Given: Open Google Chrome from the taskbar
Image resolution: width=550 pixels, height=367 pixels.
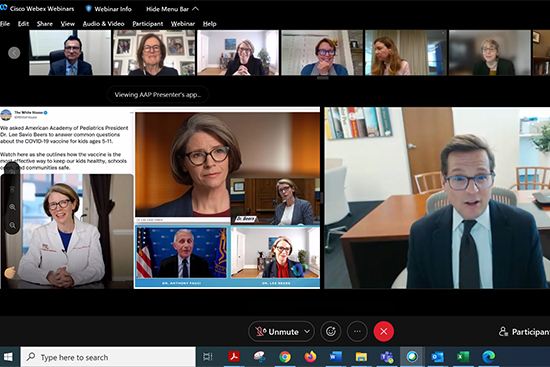Looking at the screenshot, I should pyautogui.click(x=285, y=357).
